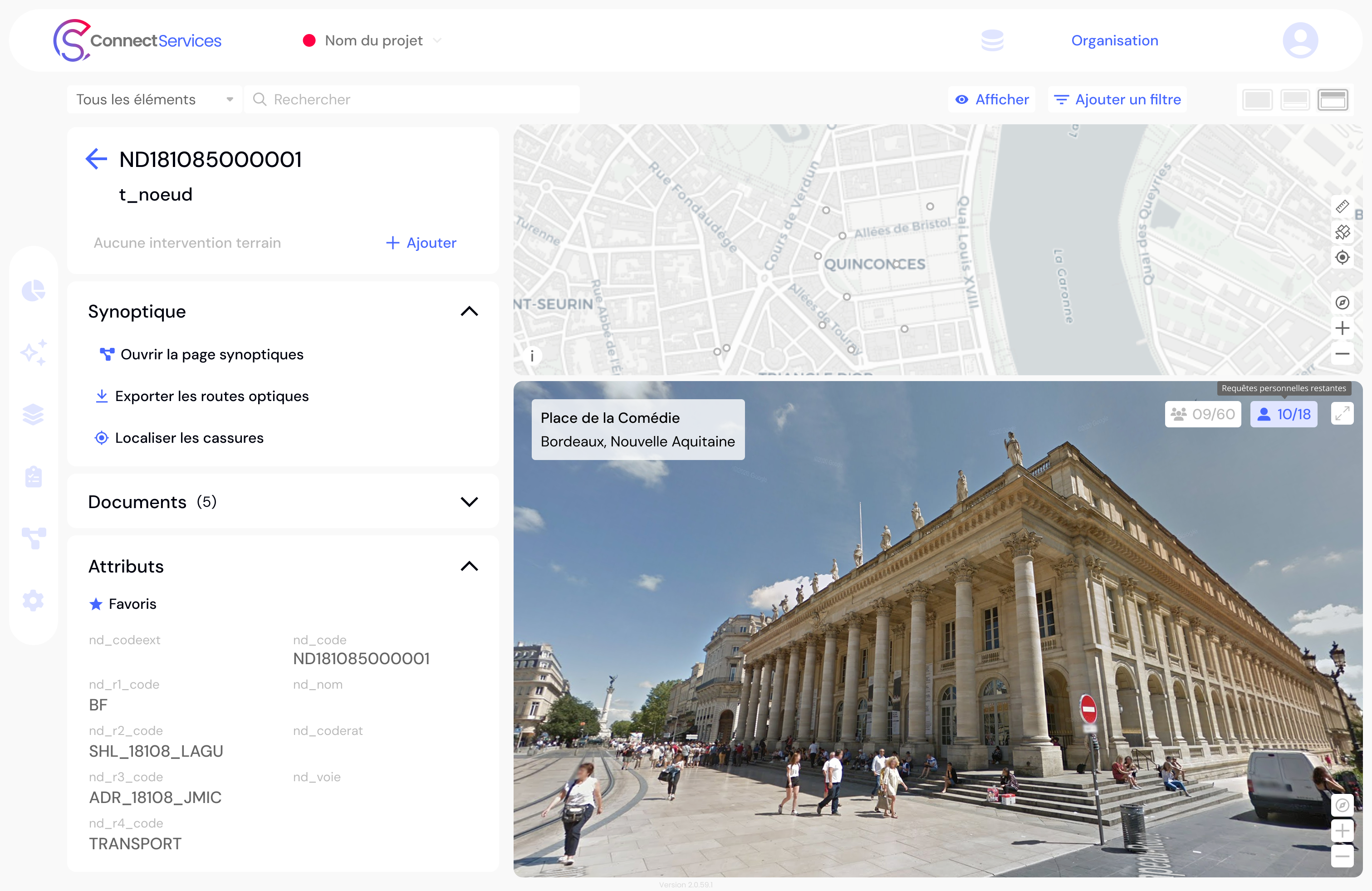Image resolution: width=1372 pixels, height=891 pixels.
Task: Click the back arrow beside ND181085000001
Action: point(96,158)
